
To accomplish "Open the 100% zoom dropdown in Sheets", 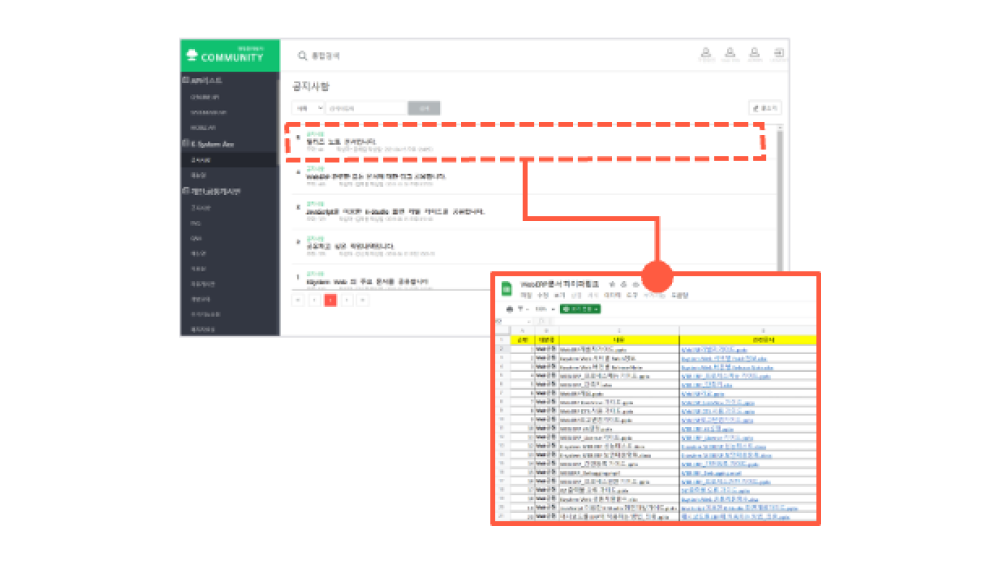I will (544, 309).
